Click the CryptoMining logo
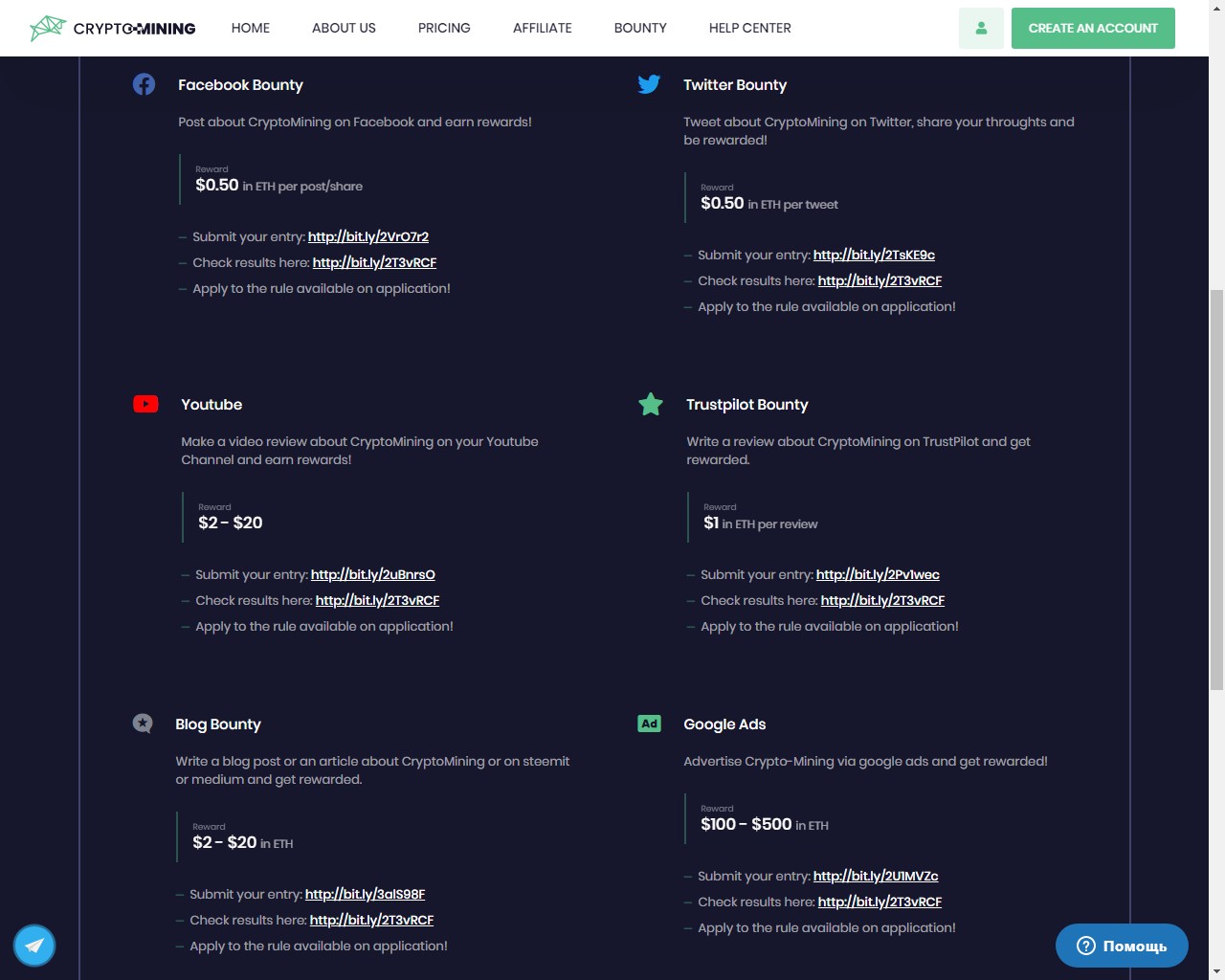The width and height of the screenshot is (1225, 980). pos(113,28)
